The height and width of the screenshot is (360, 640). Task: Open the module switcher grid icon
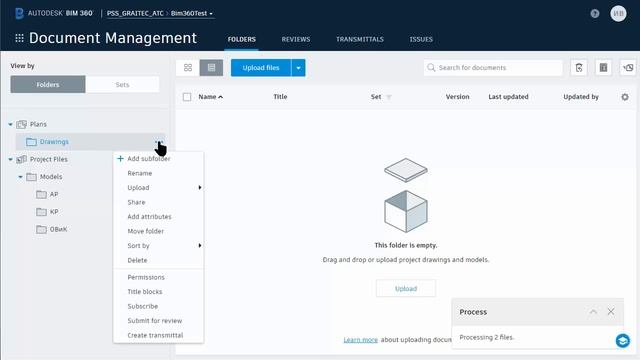19,38
